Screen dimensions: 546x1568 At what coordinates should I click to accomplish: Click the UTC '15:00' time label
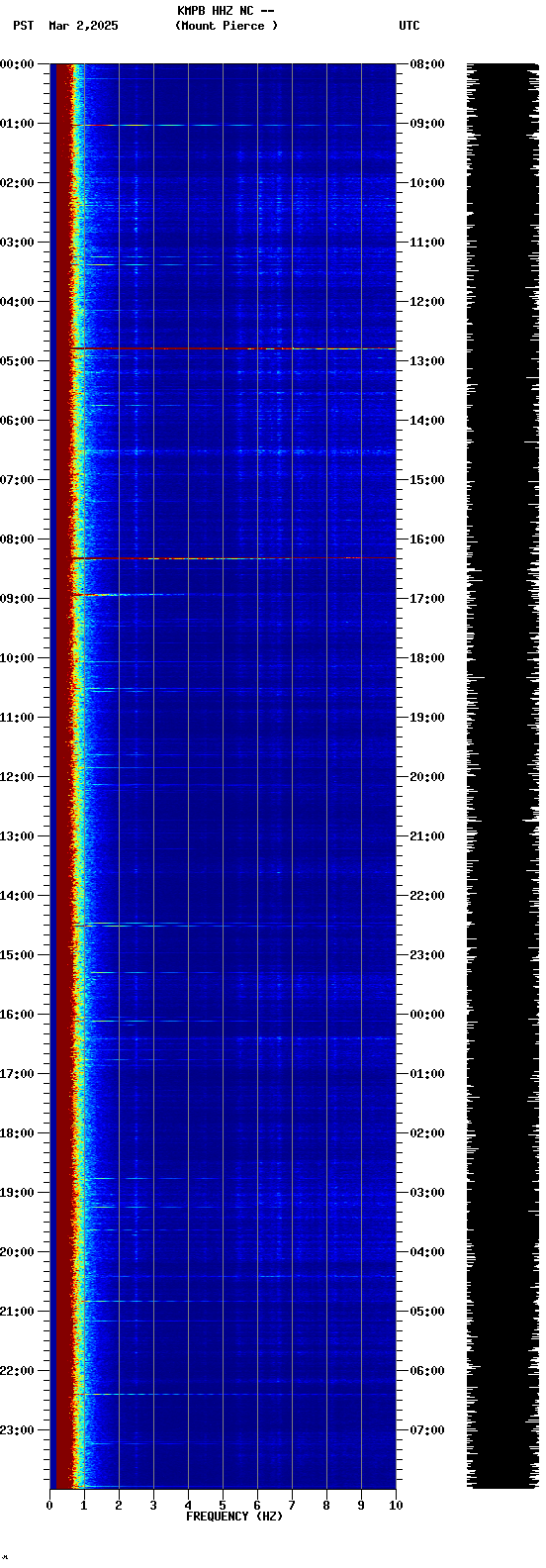coord(426,480)
